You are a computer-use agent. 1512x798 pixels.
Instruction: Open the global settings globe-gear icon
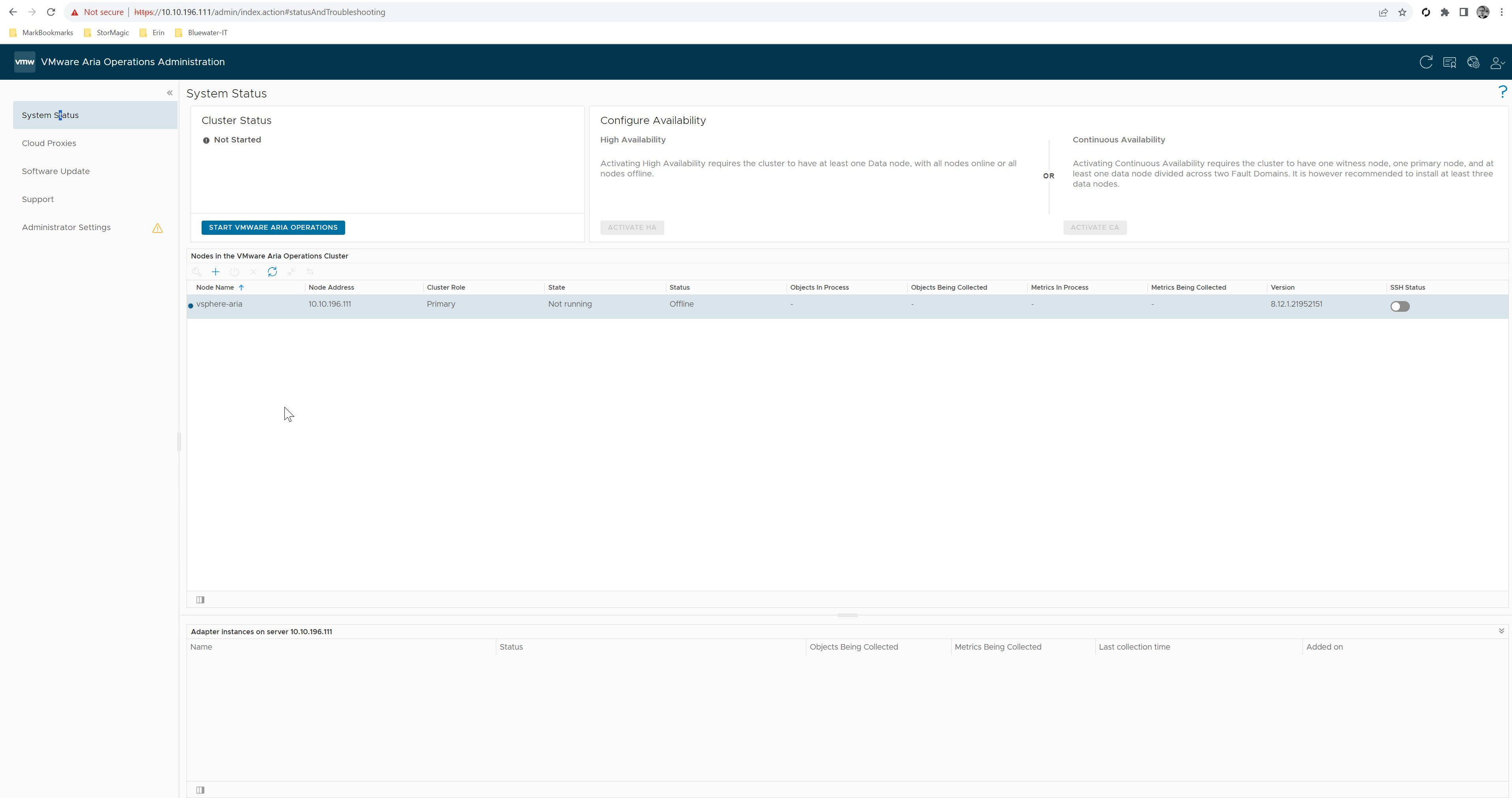(1473, 62)
